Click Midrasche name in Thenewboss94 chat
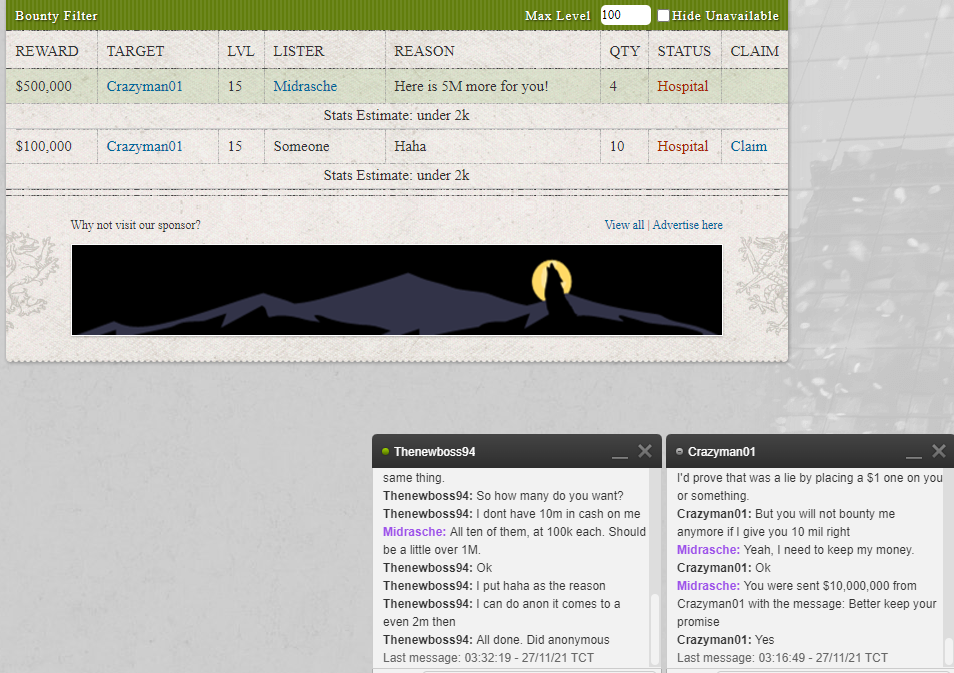Screen dimensions: 954x673 (x=414, y=532)
